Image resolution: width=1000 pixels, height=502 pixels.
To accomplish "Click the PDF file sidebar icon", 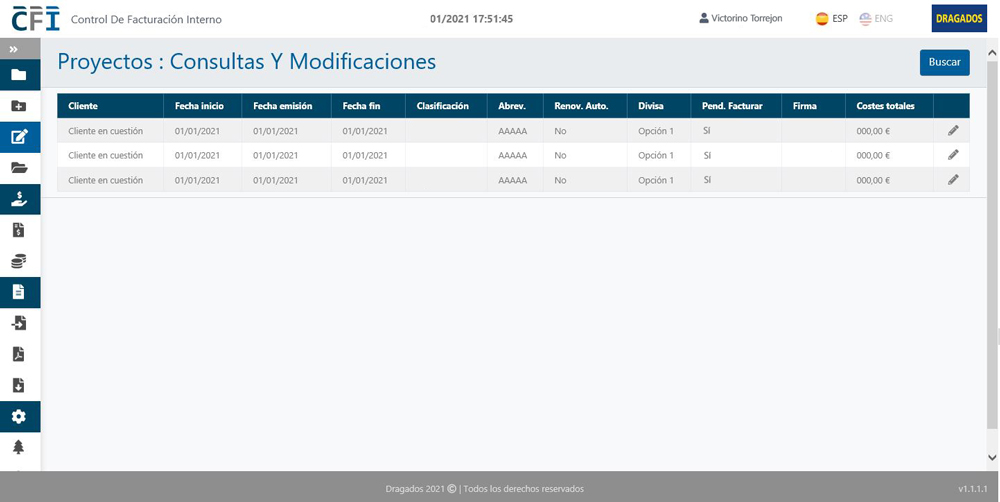I will 18,354.
